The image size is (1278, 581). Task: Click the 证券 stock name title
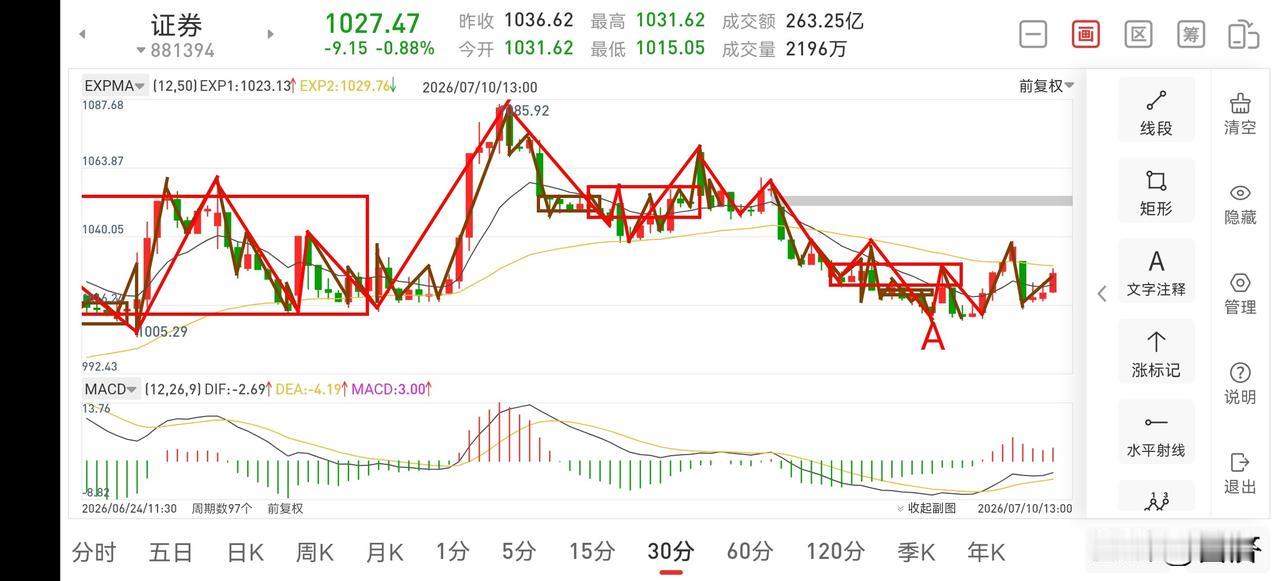click(177, 23)
